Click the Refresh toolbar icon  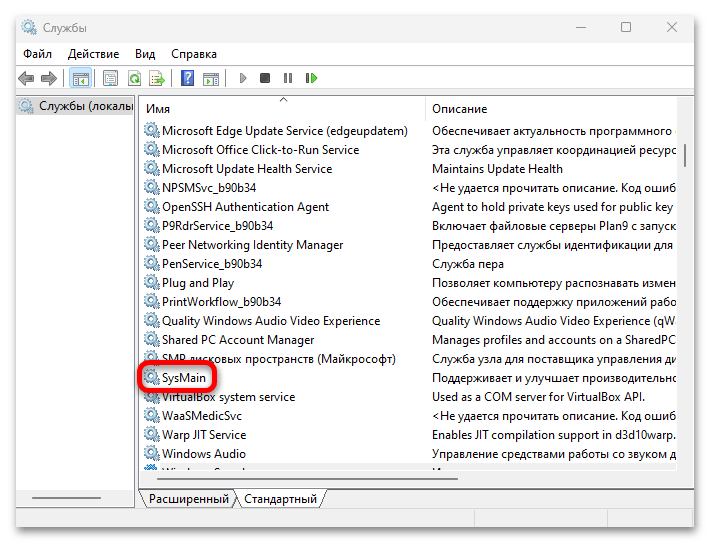point(134,78)
